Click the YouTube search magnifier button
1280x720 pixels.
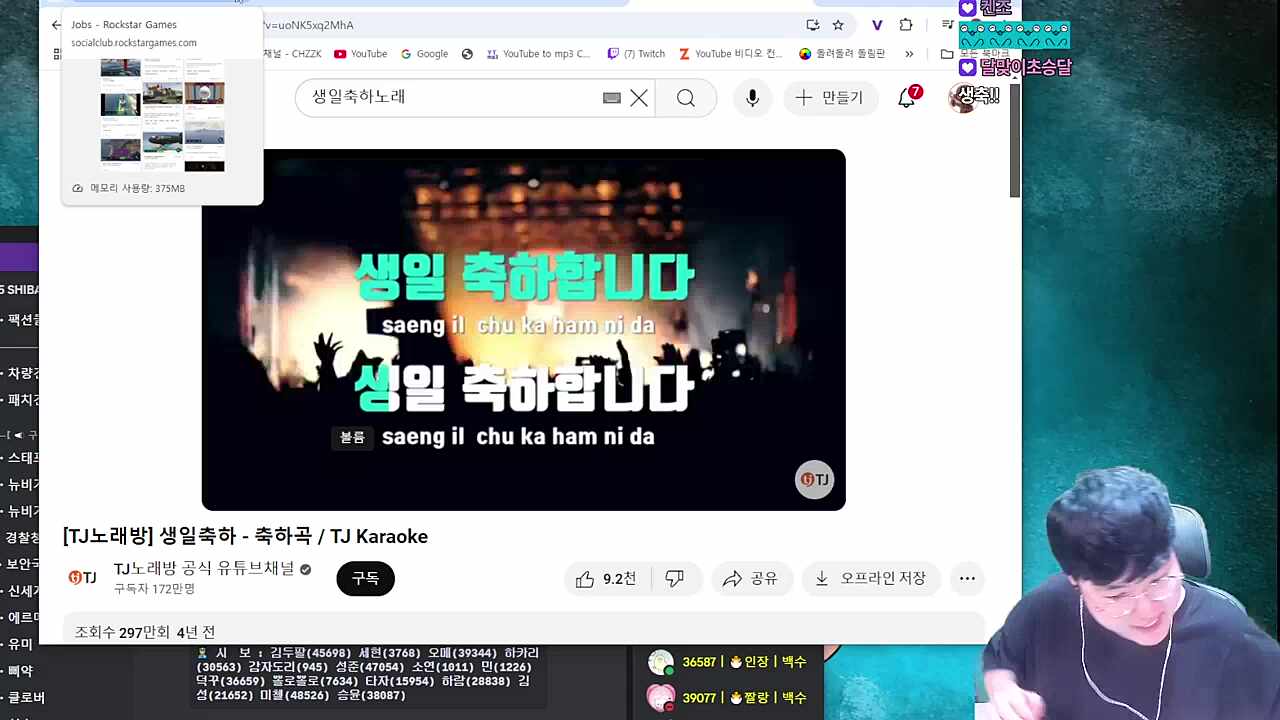686,97
